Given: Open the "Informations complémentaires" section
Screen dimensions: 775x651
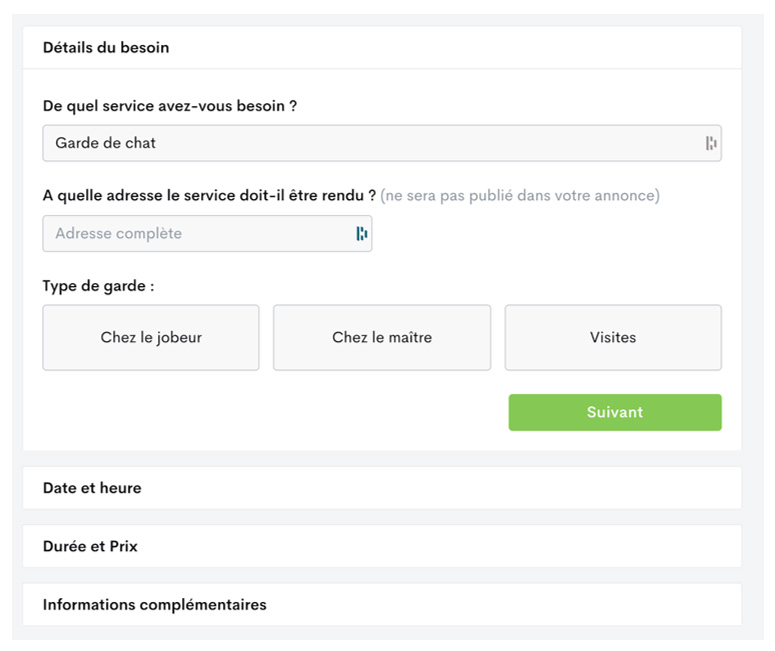Looking at the screenshot, I should pos(382,605).
